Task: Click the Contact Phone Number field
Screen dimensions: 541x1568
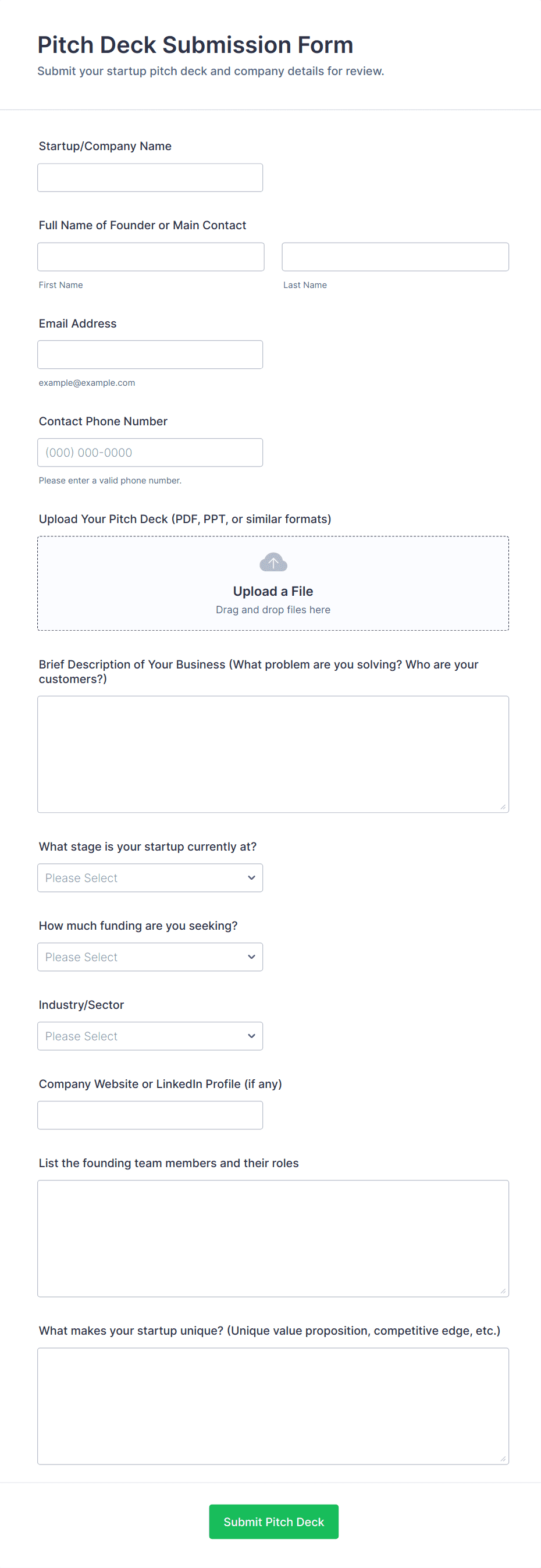Action: click(150, 453)
